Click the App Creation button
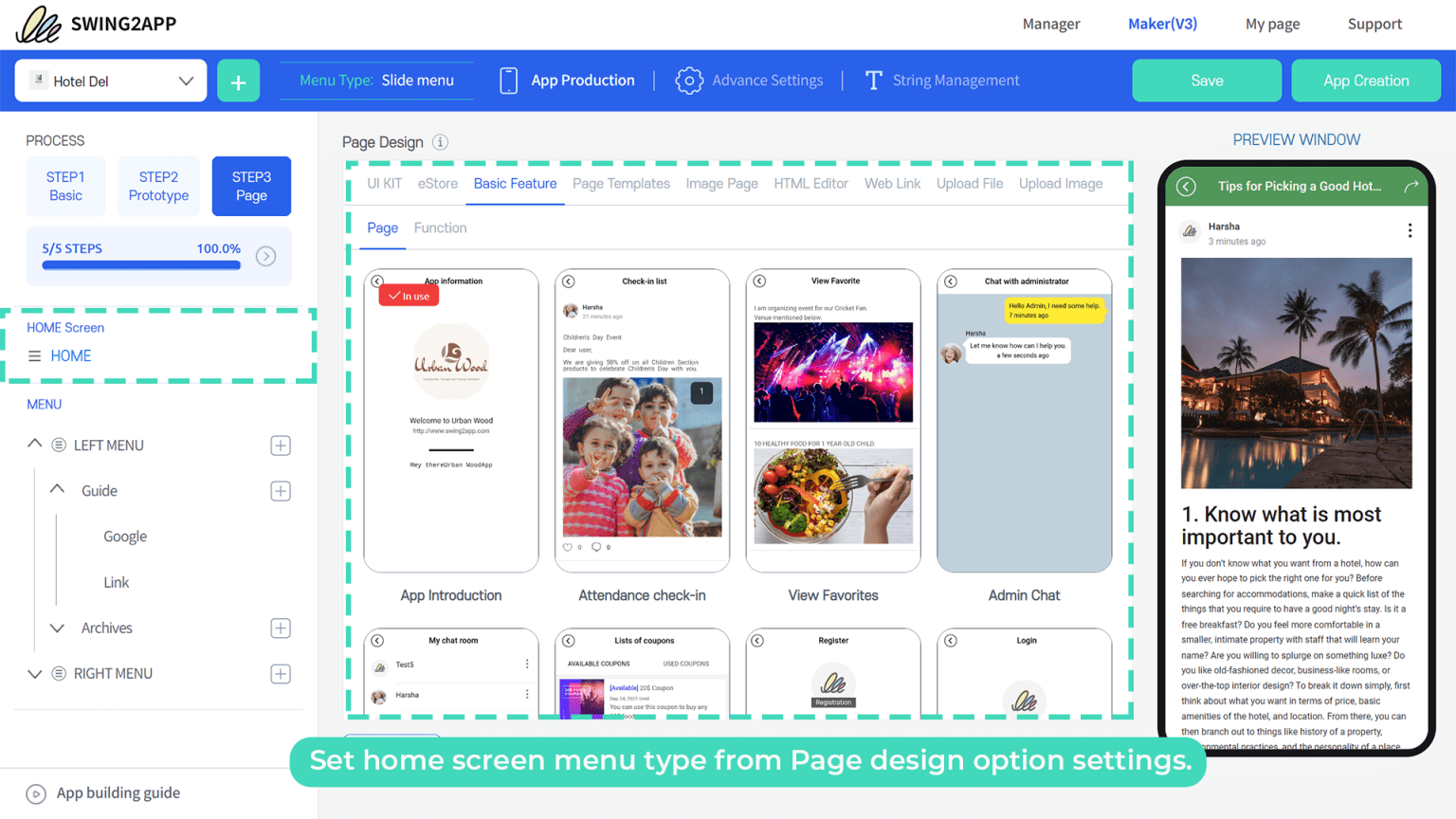This screenshot has height=819, width=1456. pos(1365,80)
